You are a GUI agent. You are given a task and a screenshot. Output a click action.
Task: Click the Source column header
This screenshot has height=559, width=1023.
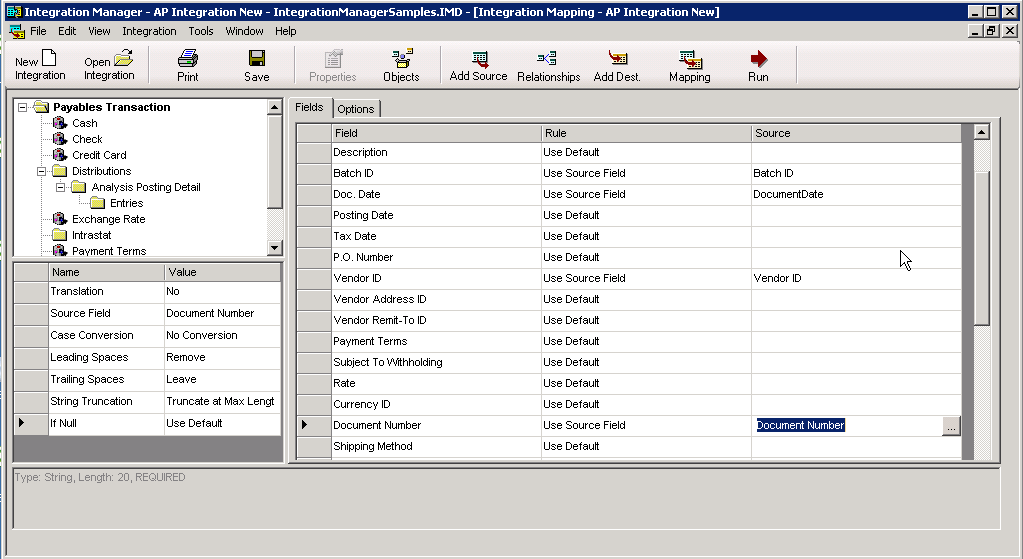[857, 133]
